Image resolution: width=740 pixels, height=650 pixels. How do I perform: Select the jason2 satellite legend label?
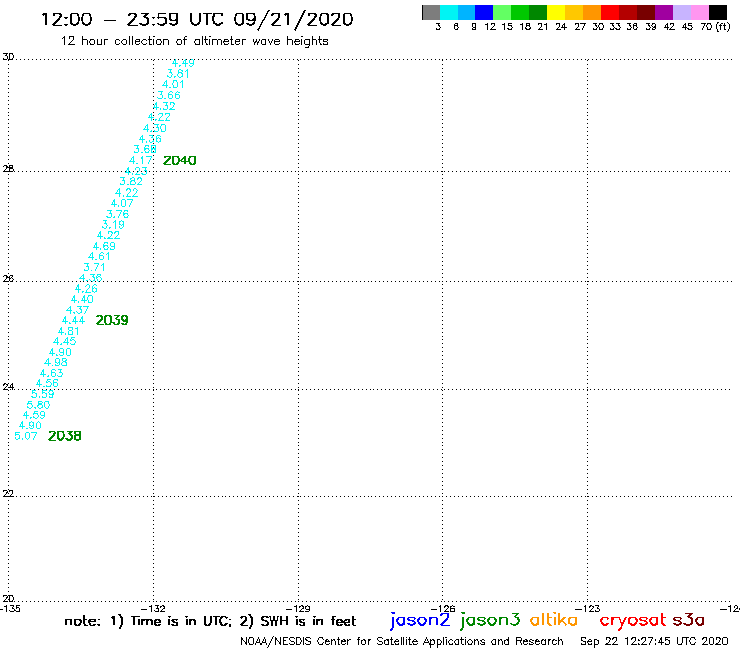point(420,620)
